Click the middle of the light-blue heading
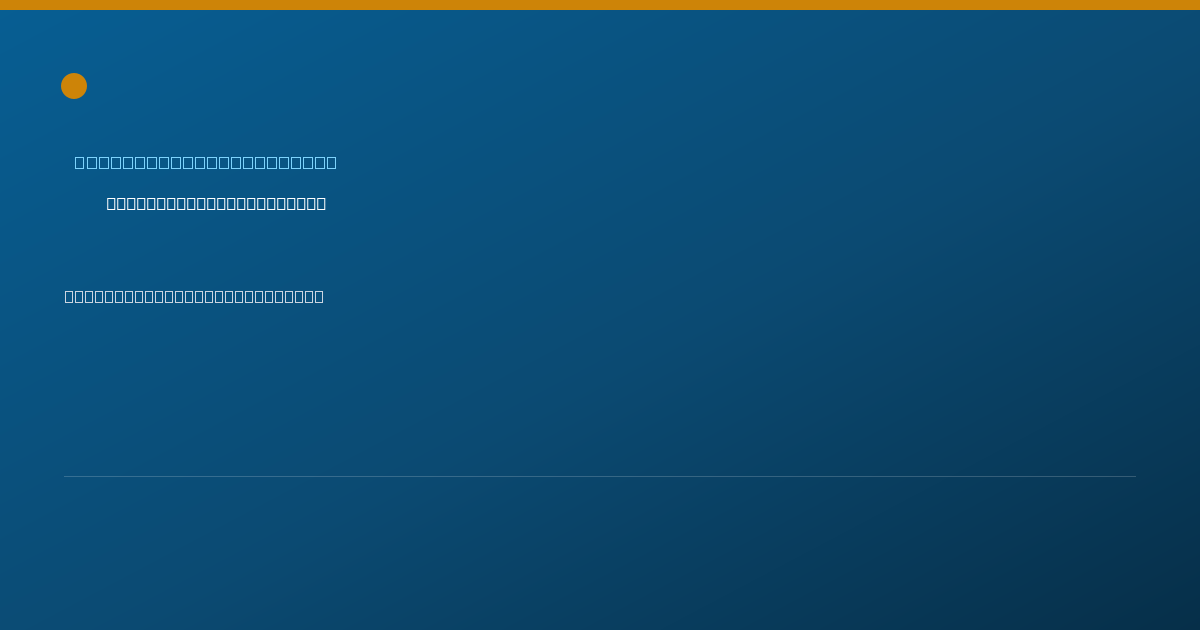The width and height of the screenshot is (1200, 630). pyautogui.click(x=206, y=162)
